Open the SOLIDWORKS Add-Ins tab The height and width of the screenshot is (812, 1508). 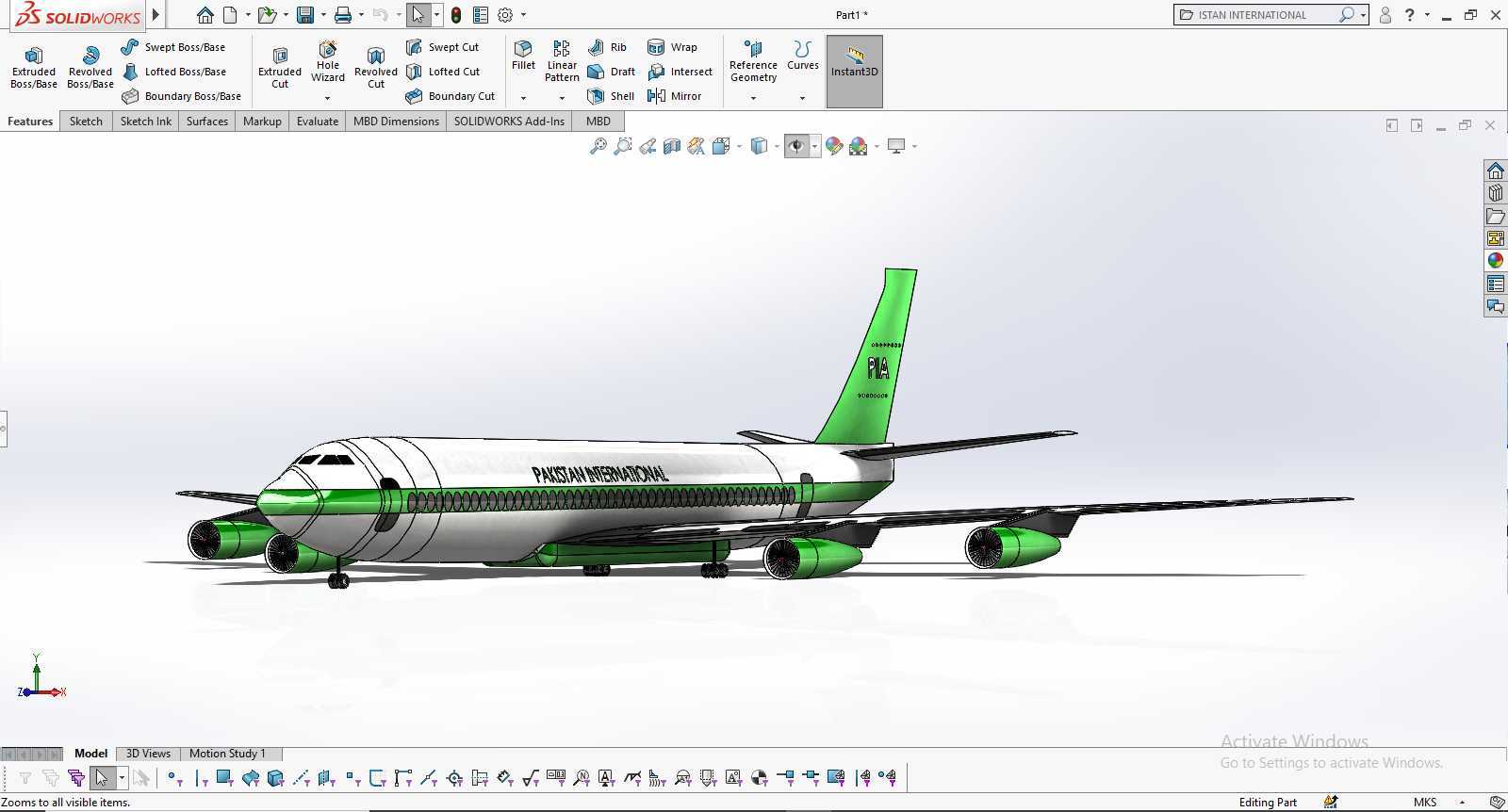tap(509, 122)
